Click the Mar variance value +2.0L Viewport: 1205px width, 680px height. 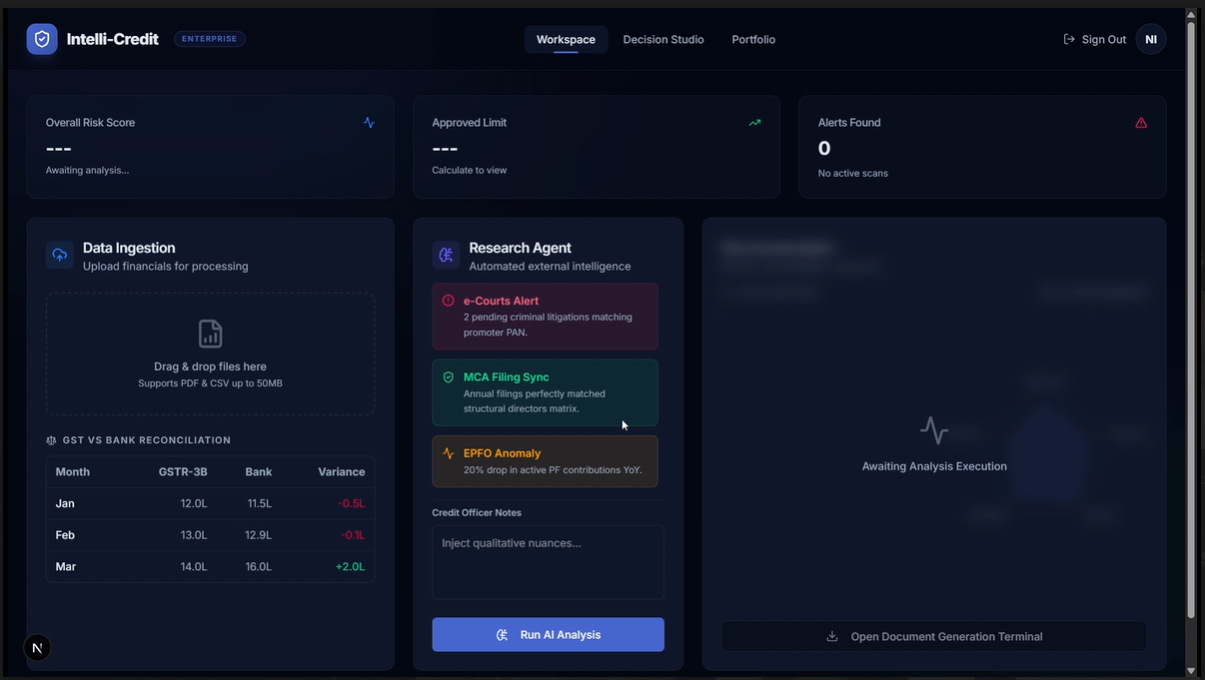pyautogui.click(x=350, y=567)
